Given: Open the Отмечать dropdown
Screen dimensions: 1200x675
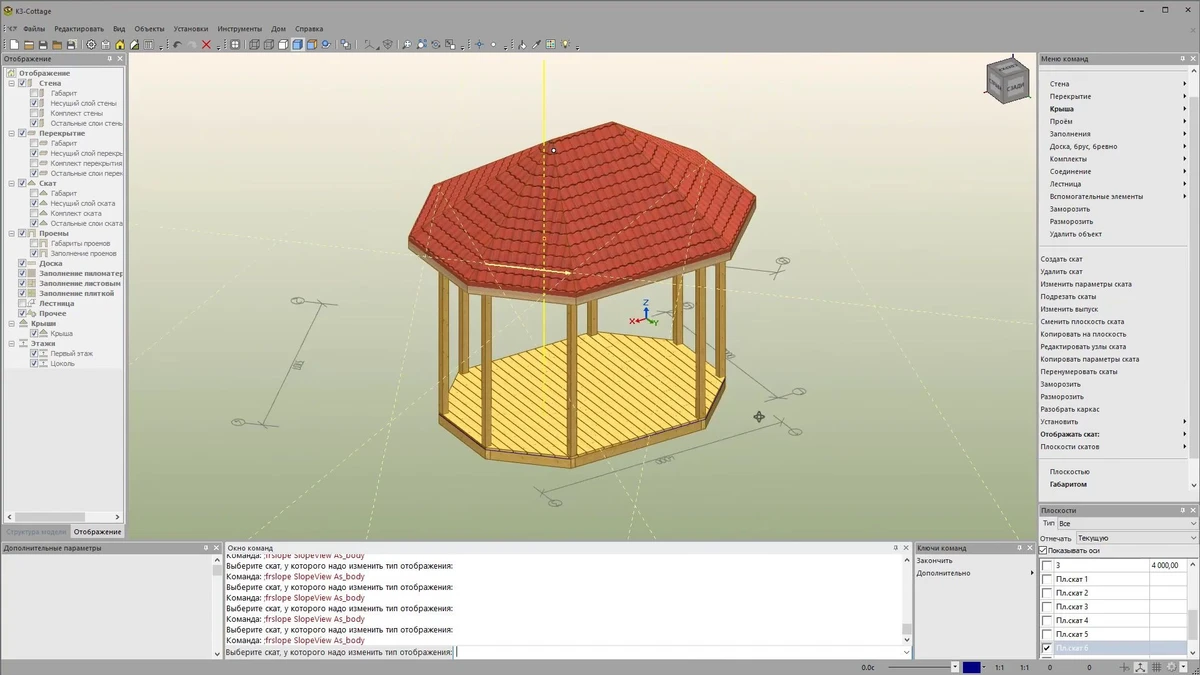Looking at the screenshot, I should pyautogui.click(x=1136, y=538).
